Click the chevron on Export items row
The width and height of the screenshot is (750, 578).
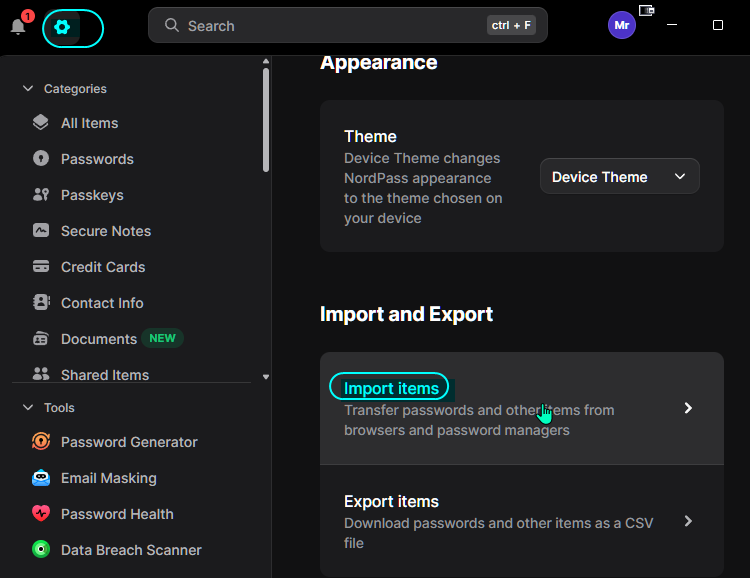coord(688,521)
